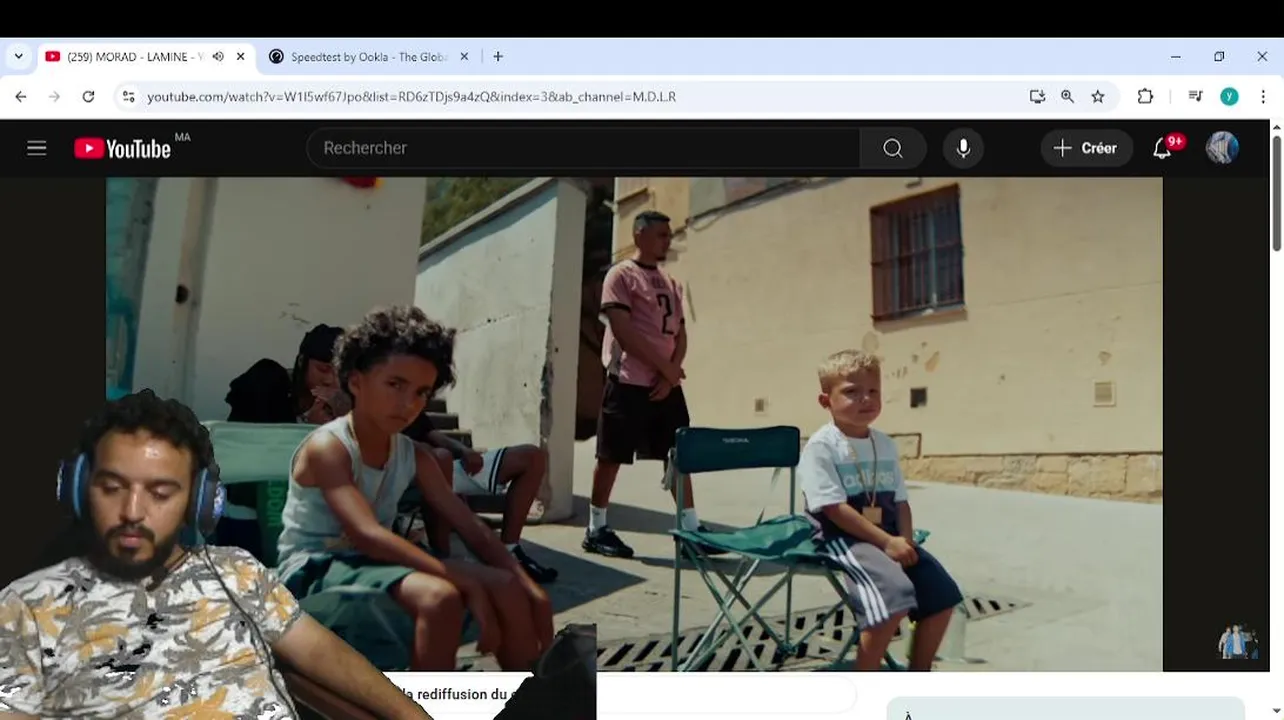Open a new browser tab
The width and height of the screenshot is (1284, 720).
(x=498, y=57)
